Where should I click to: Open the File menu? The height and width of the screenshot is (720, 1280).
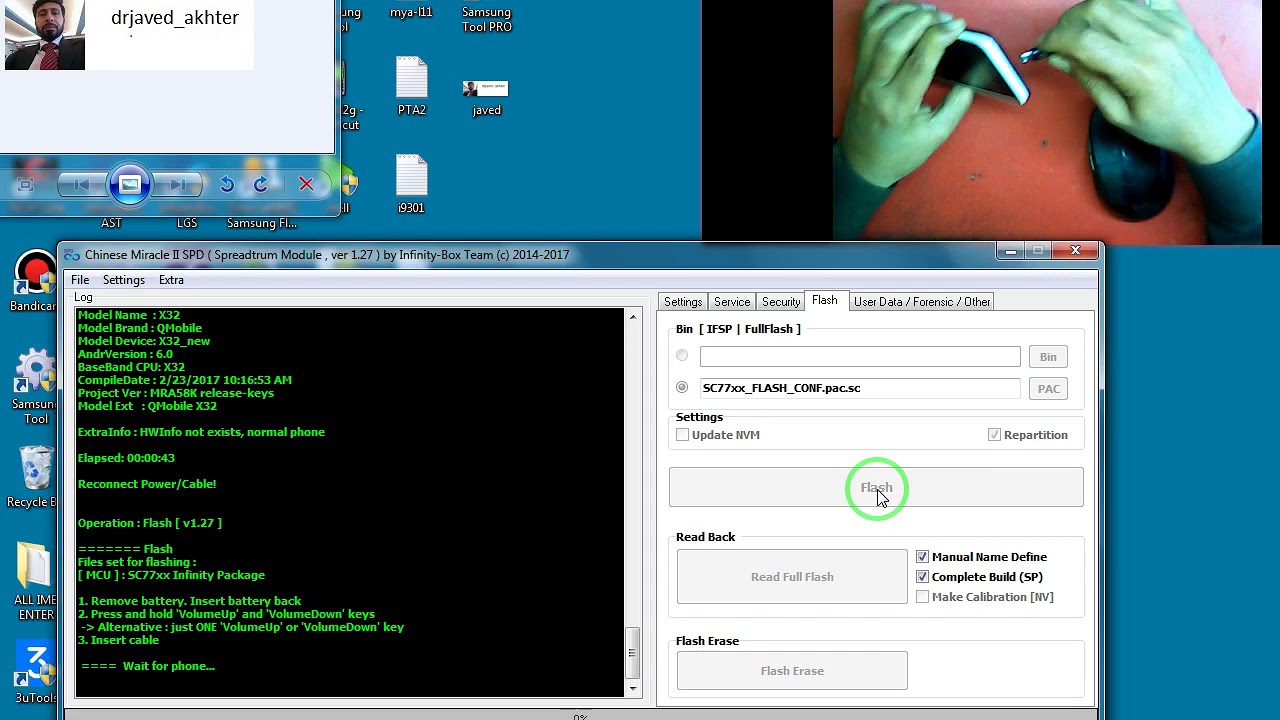point(80,280)
